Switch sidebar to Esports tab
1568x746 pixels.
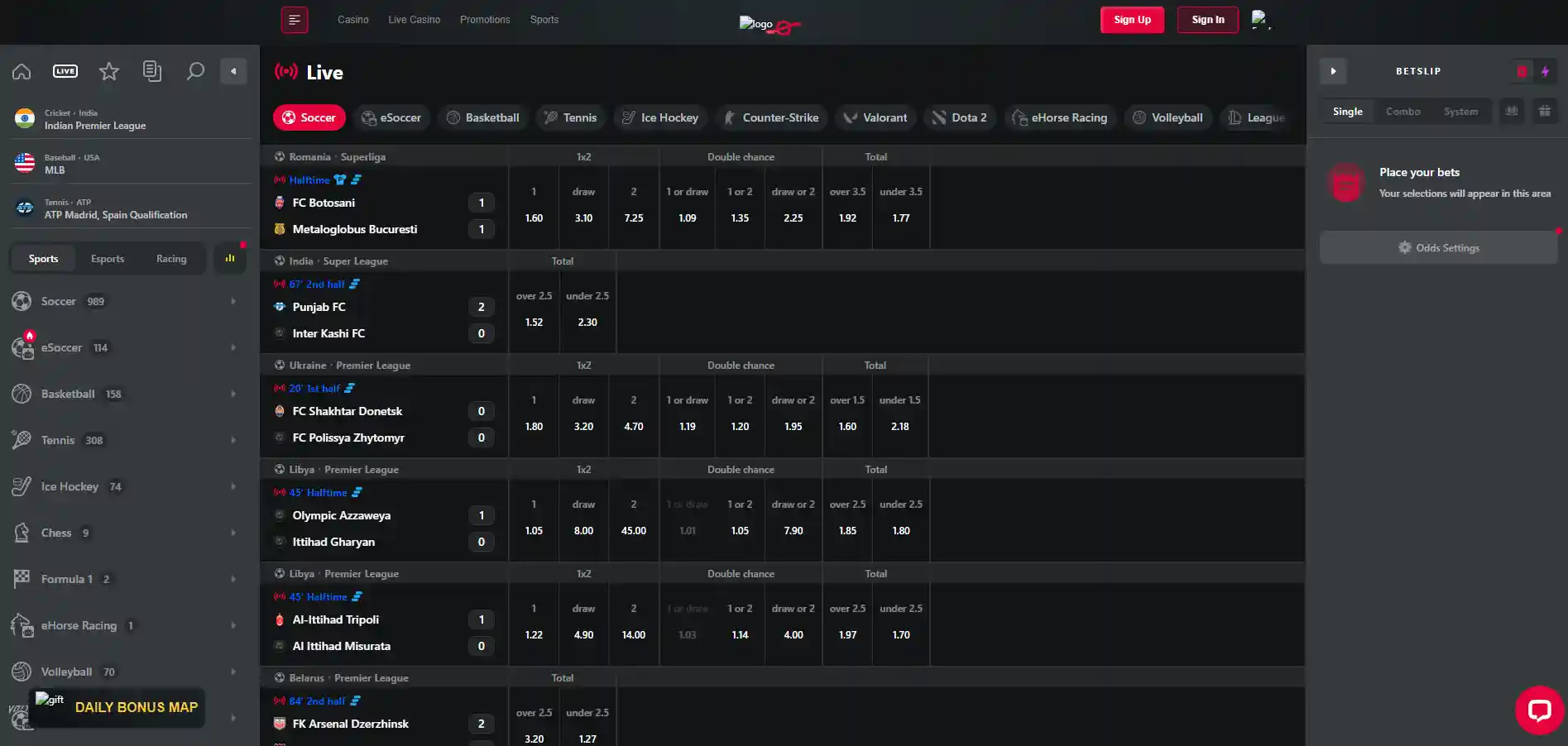click(x=108, y=259)
